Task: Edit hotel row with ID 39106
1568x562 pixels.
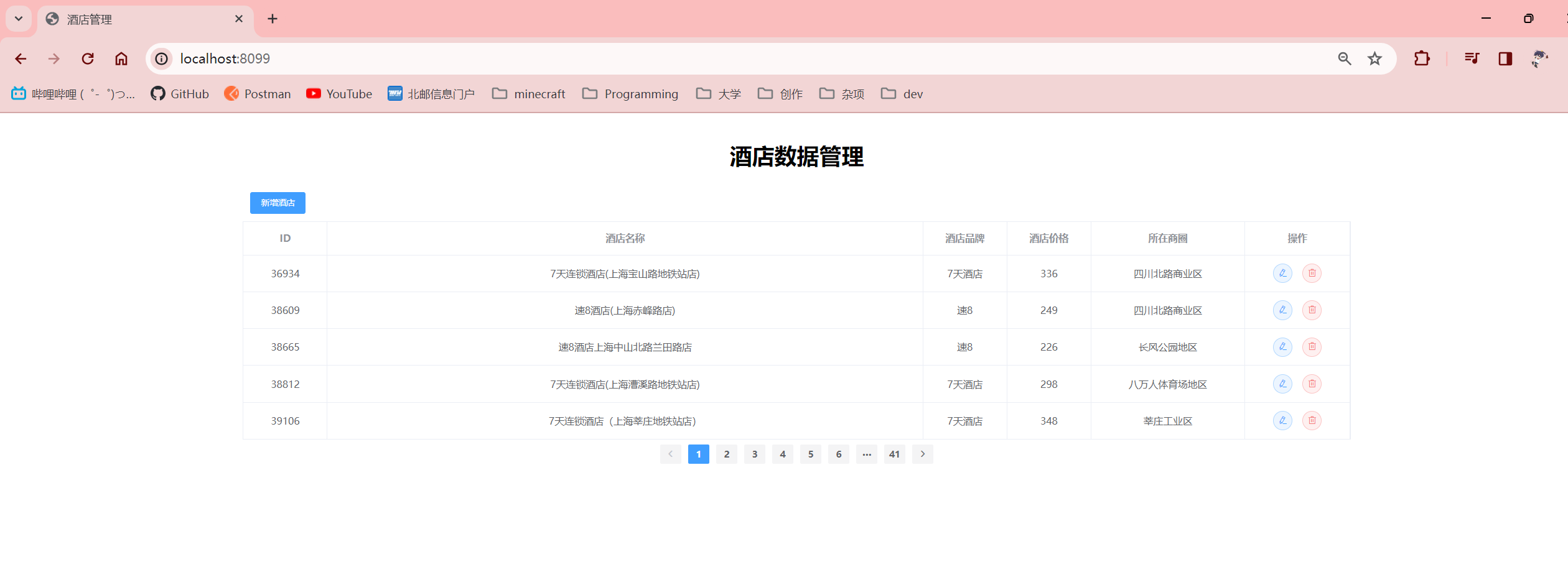Action: [x=1282, y=421]
